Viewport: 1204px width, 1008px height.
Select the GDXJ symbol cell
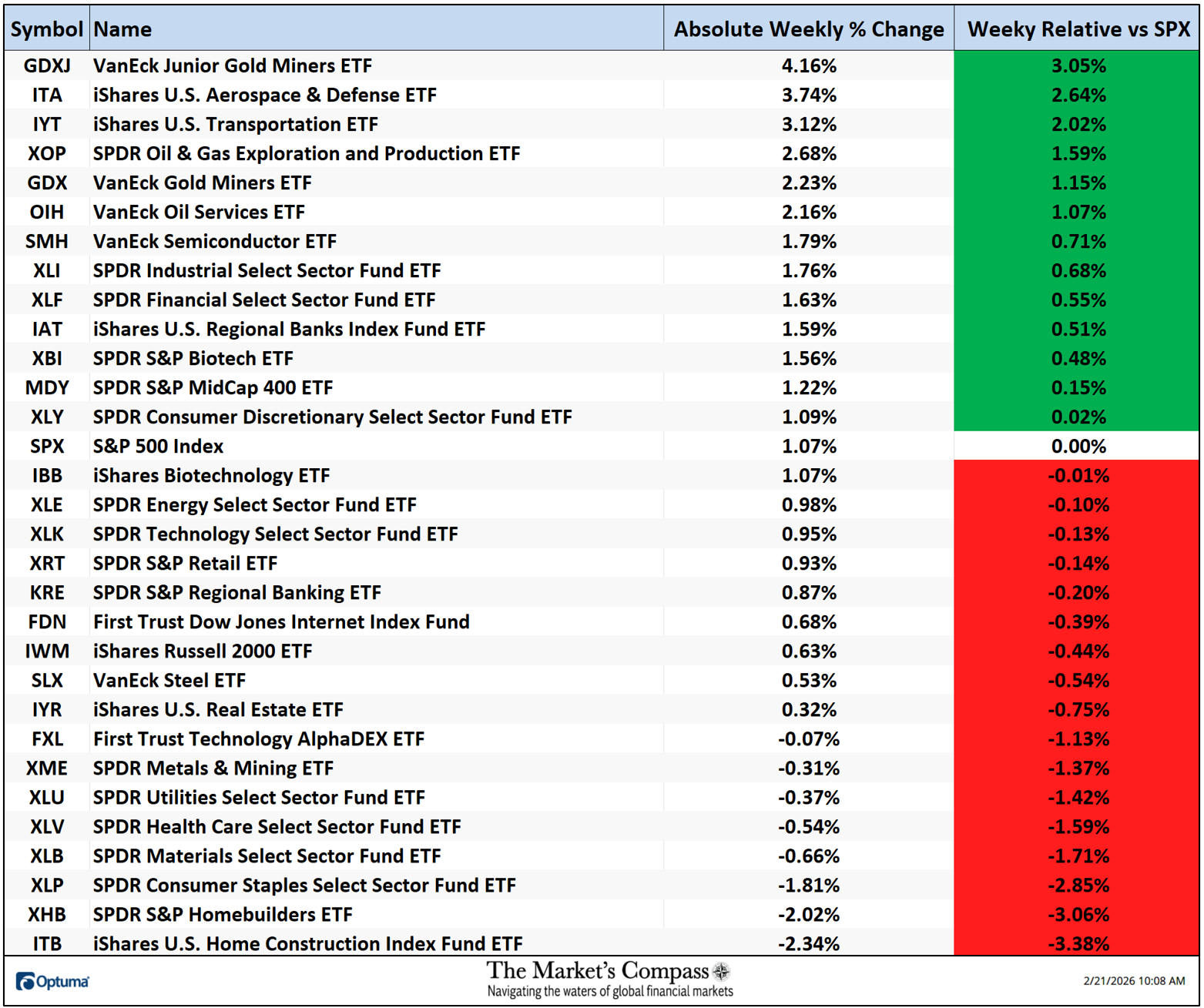47,65
